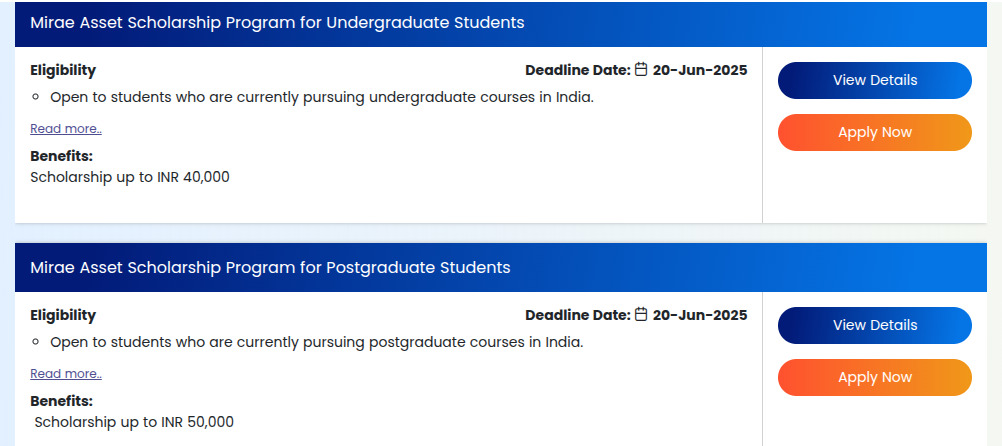Click the 'Scholarship up to INR 40,000' text
This screenshot has height=446, width=1002.
tap(130, 177)
